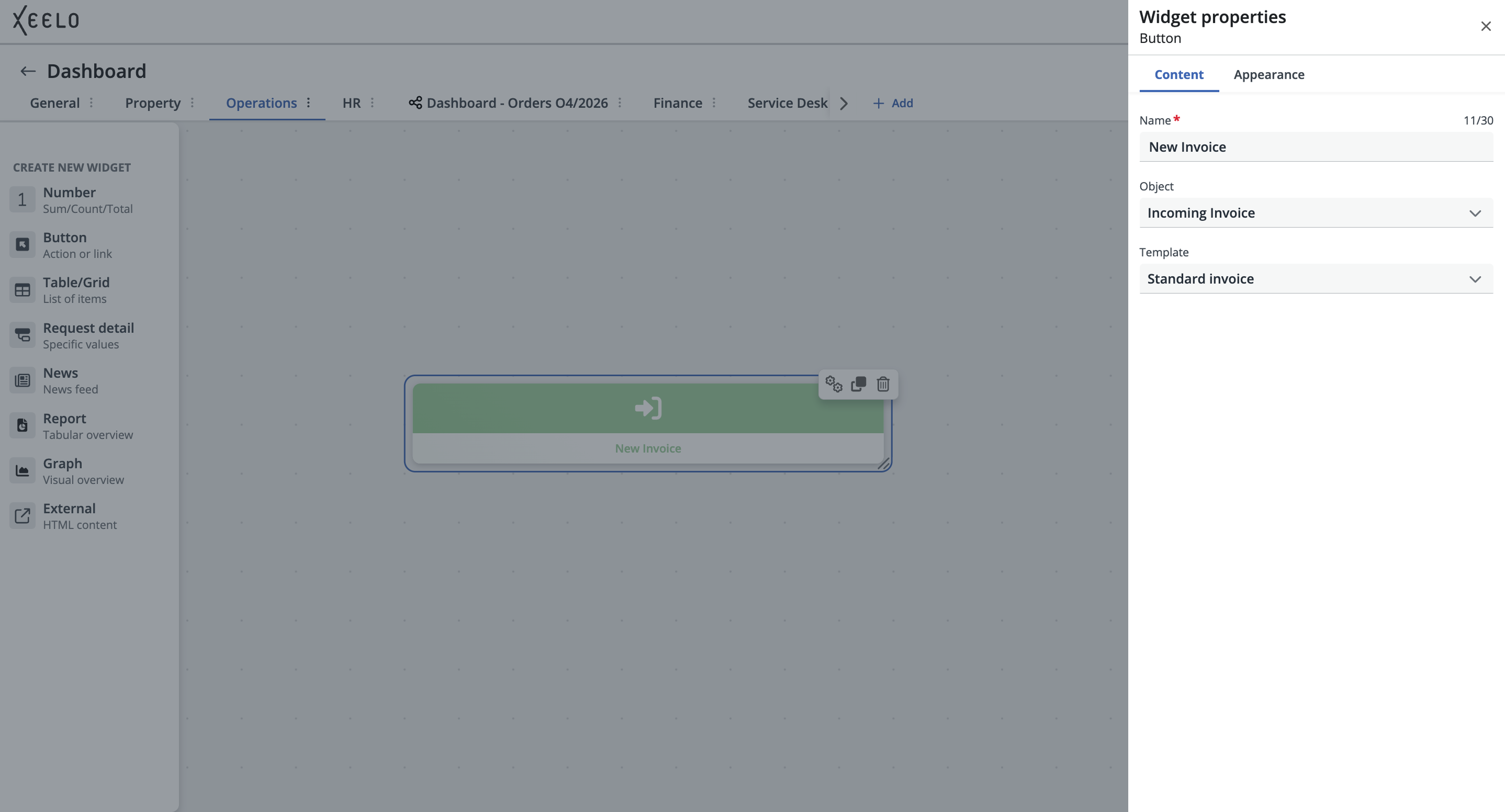Switch to the Finance tab

678,103
